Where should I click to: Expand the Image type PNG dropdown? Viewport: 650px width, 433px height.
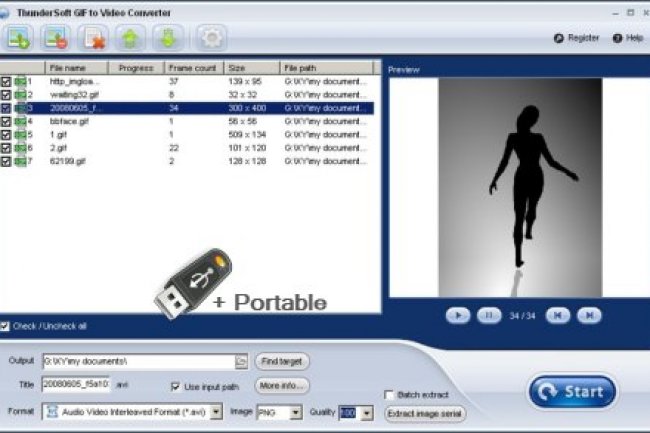[295, 412]
